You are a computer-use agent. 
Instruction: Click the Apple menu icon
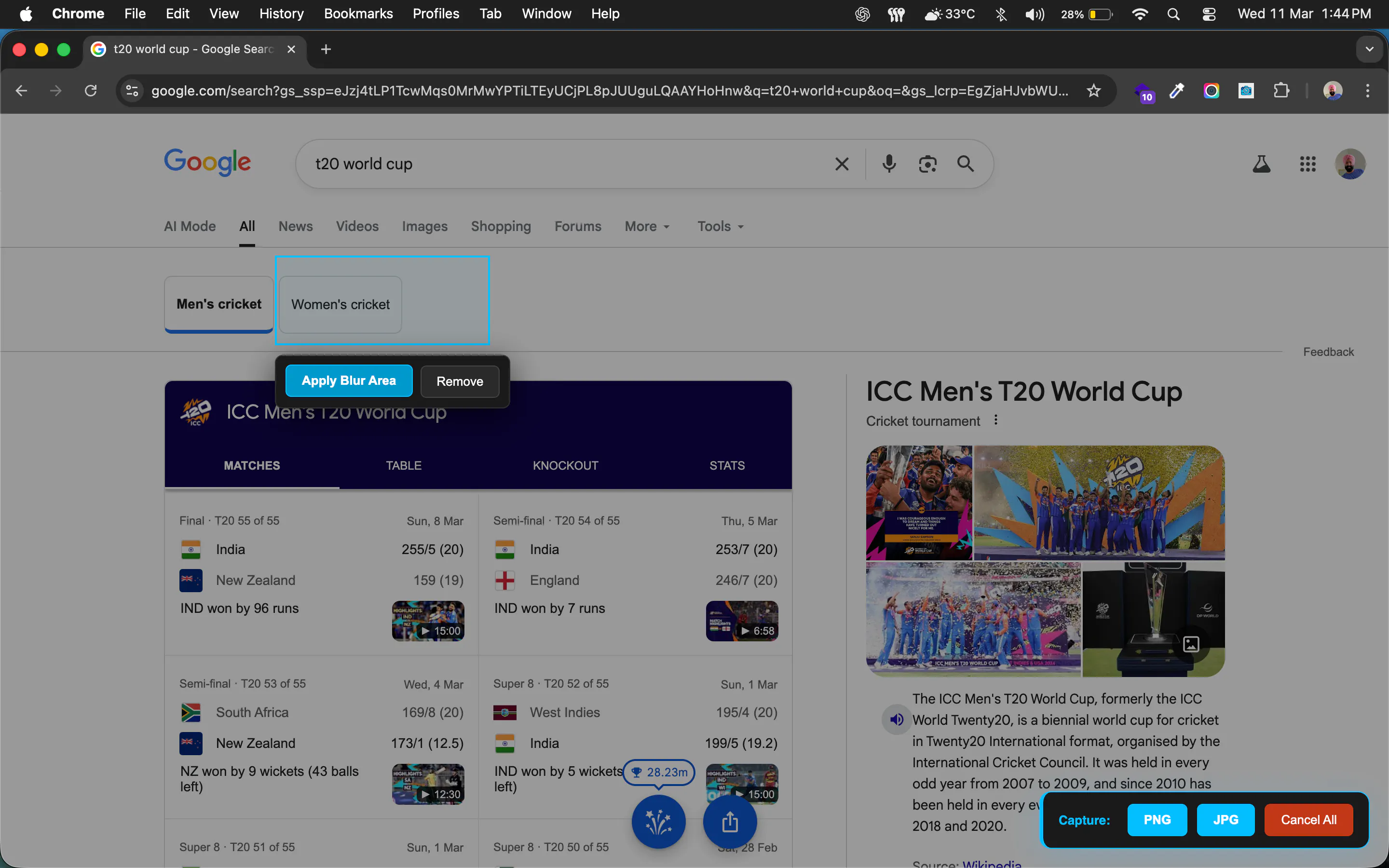[x=26, y=14]
